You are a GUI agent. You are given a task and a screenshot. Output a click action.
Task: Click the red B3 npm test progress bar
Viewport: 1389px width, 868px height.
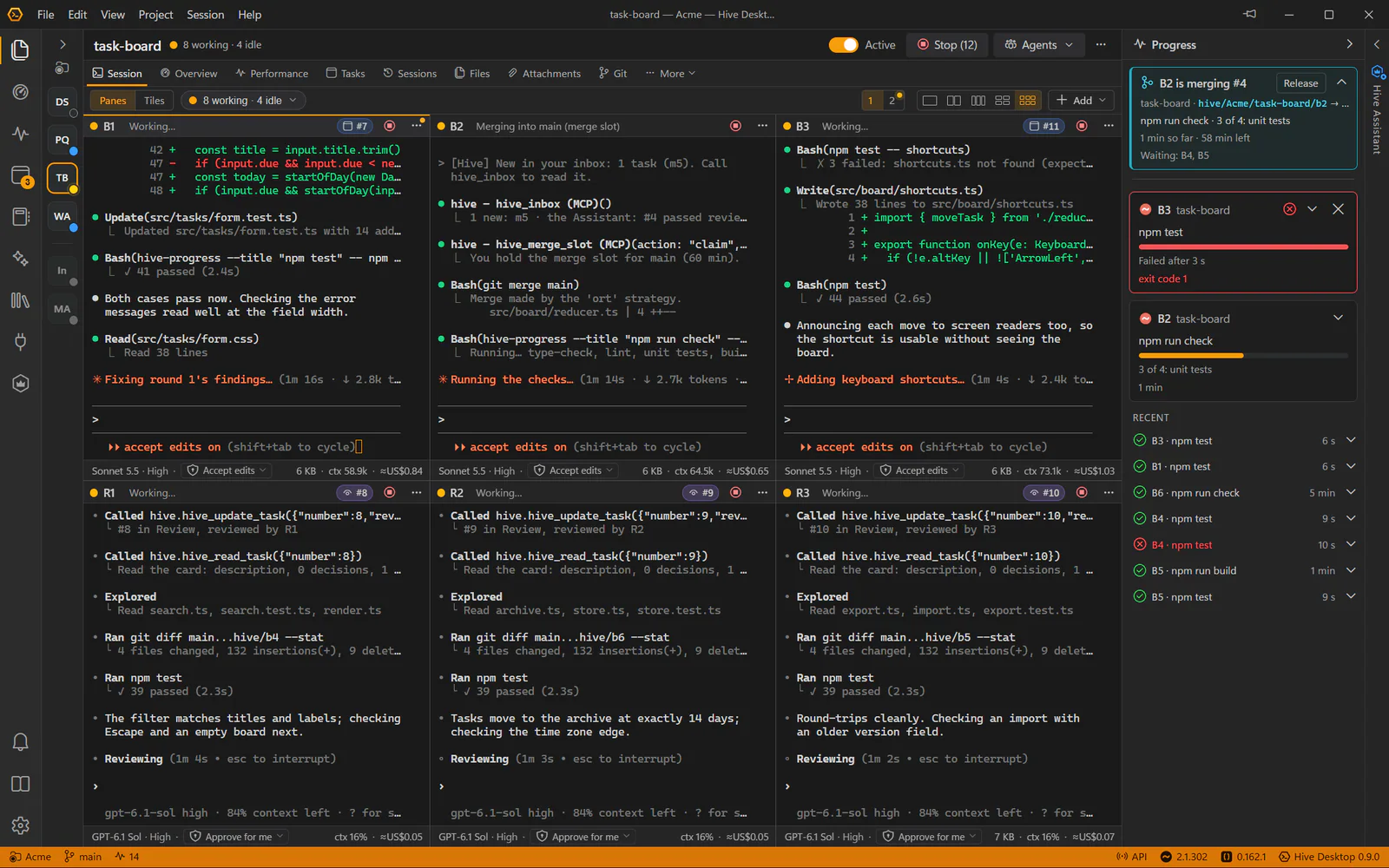tap(1243, 247)
